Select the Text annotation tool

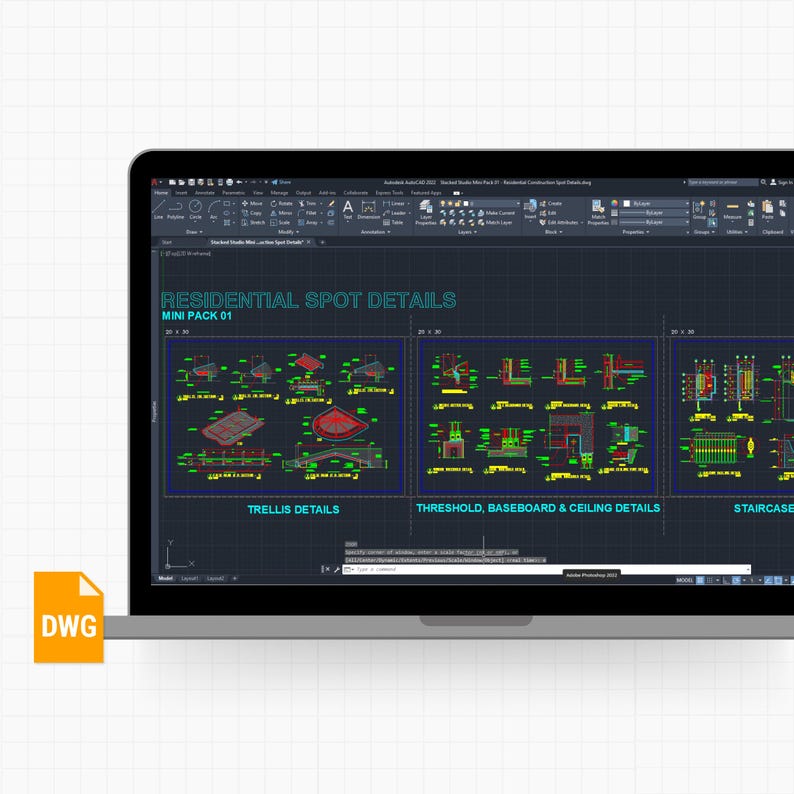pos(348,209)
